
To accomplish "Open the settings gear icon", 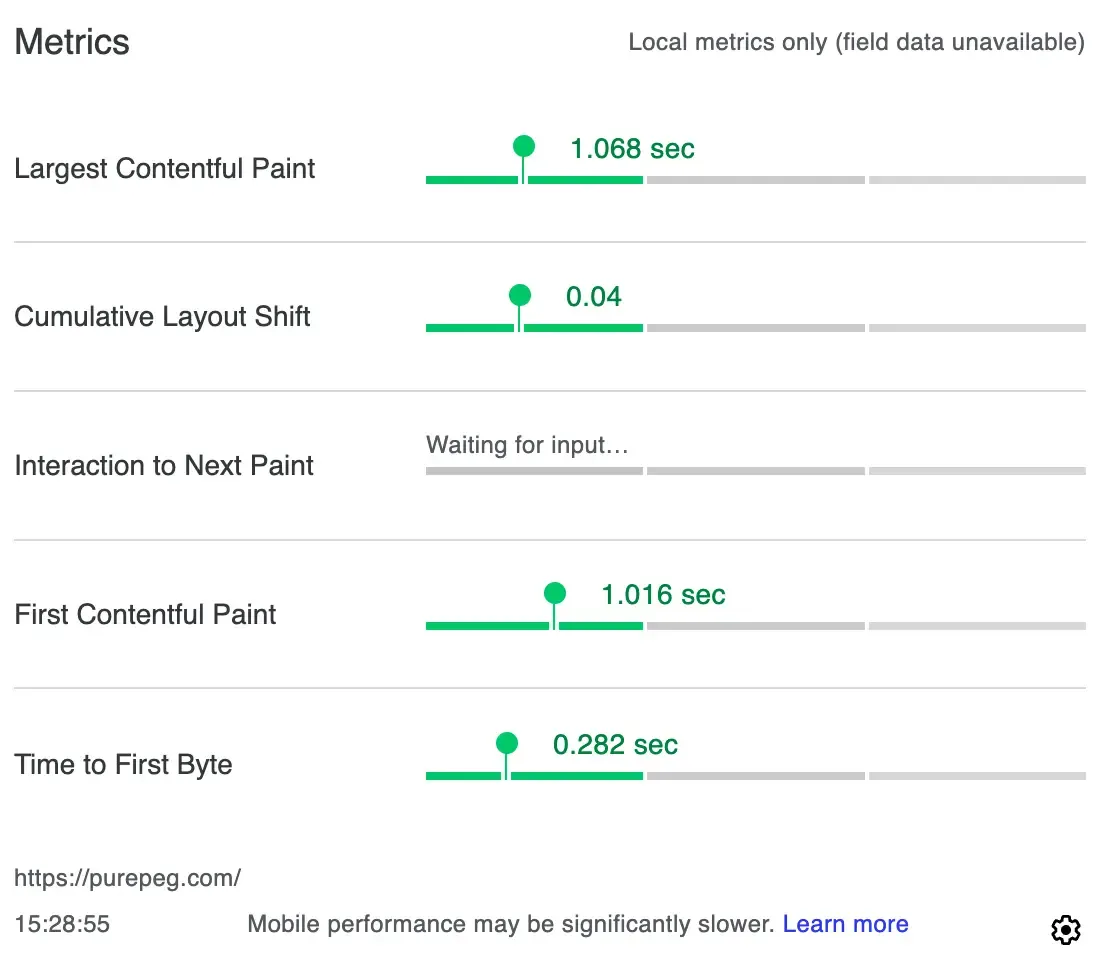I will [x=1065, y=929].
